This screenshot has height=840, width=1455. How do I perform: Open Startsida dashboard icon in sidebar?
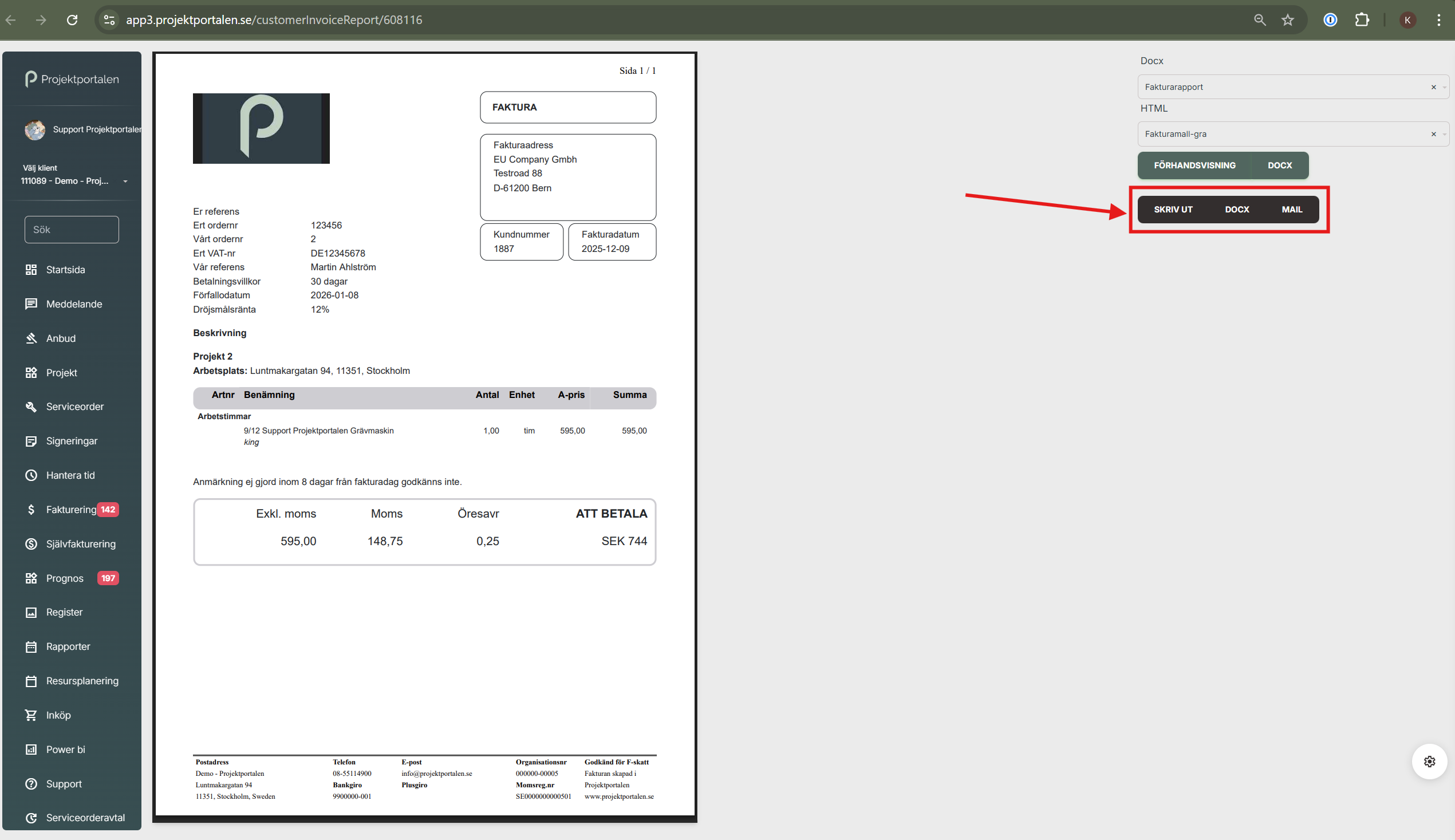tap(31, 270)
